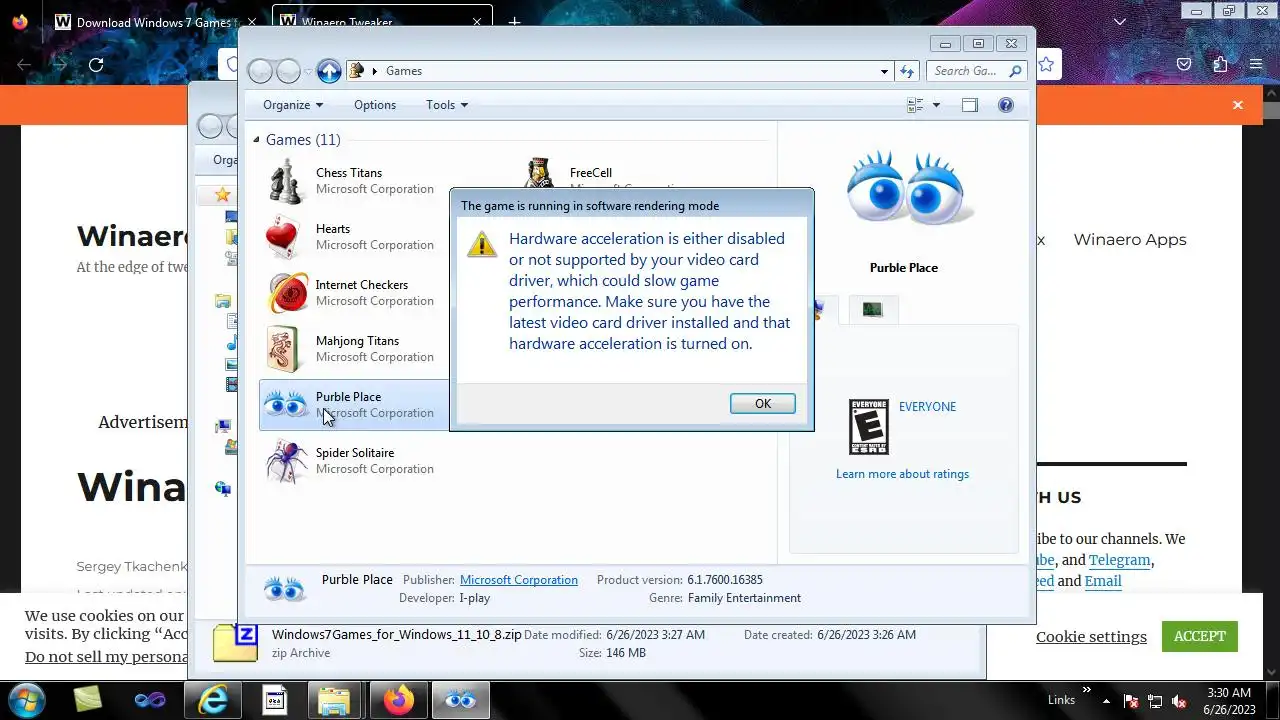Click the Games breadcrumb arrow
Image resolution: width=1280 pixels, height=720 pixels.
coord(375,71)
